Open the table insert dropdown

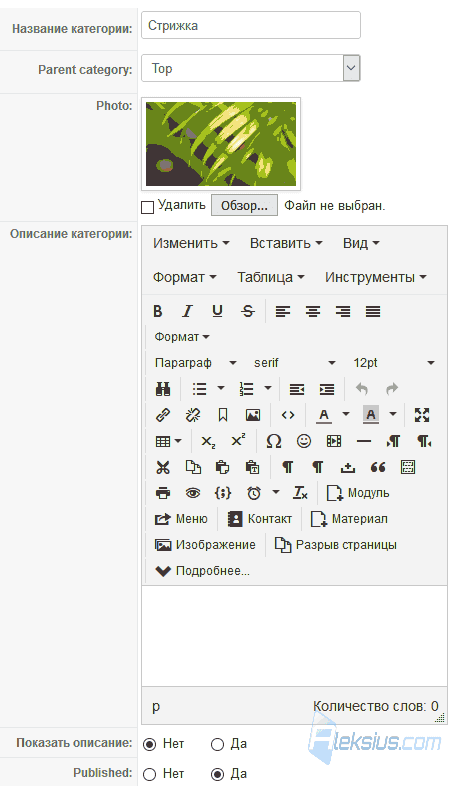click(x=169, y=442)
